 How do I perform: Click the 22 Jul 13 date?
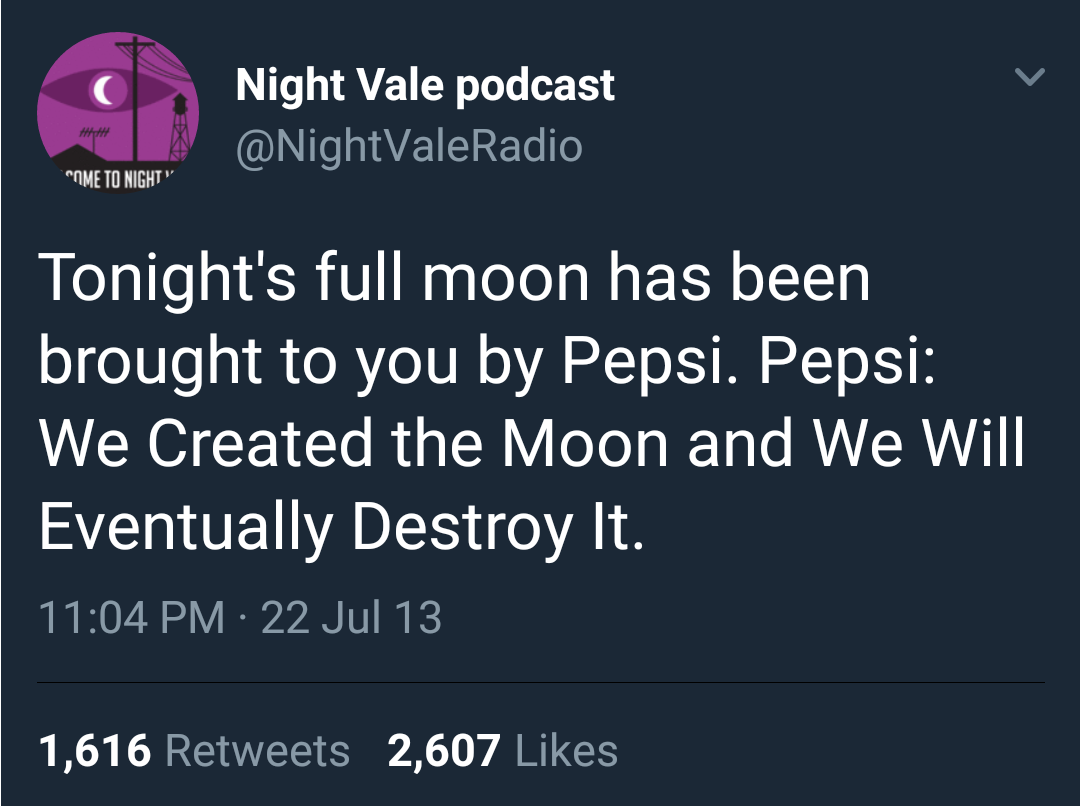tap(351, 617)
